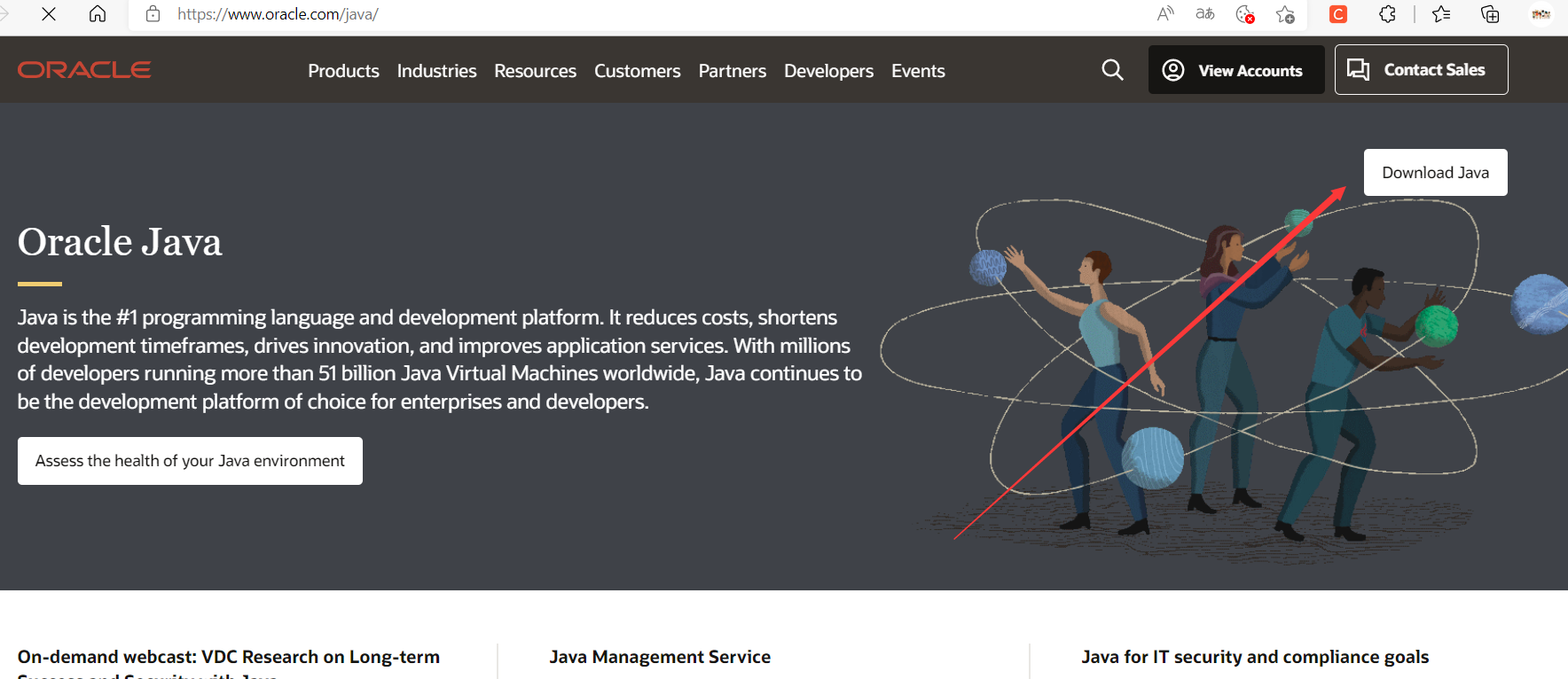Open the Customers menu
This screenshot has width=1568, height=679.
637,71
